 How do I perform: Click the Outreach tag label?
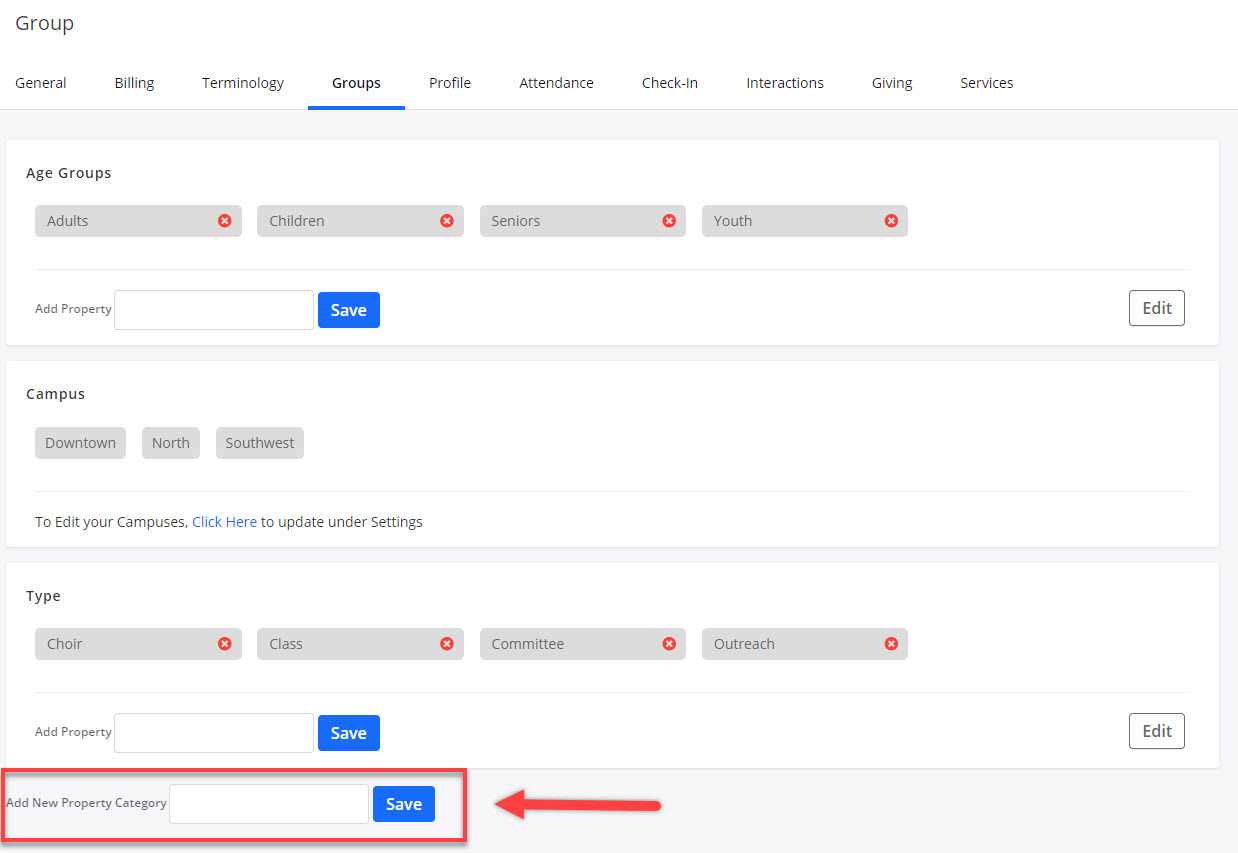tap(744, 644)
